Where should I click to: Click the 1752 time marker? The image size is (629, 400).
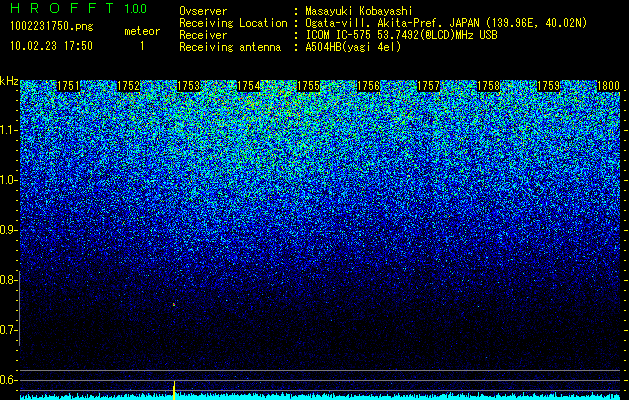[x=128, y=86]
